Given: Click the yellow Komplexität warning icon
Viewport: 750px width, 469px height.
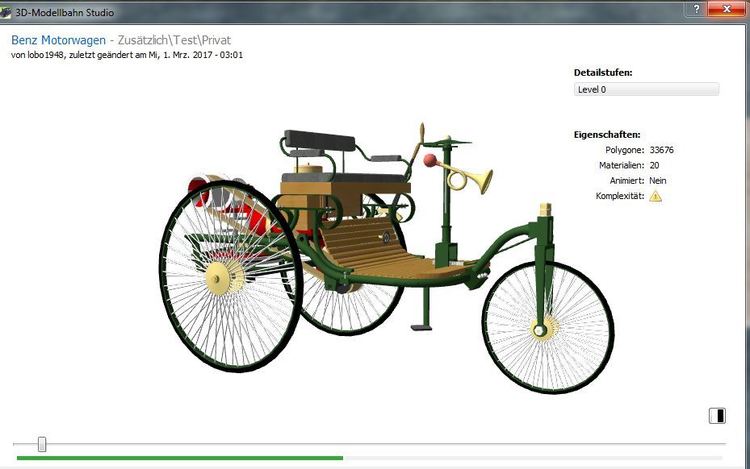Looking at the screenshot, I should [x=655, y=196].
